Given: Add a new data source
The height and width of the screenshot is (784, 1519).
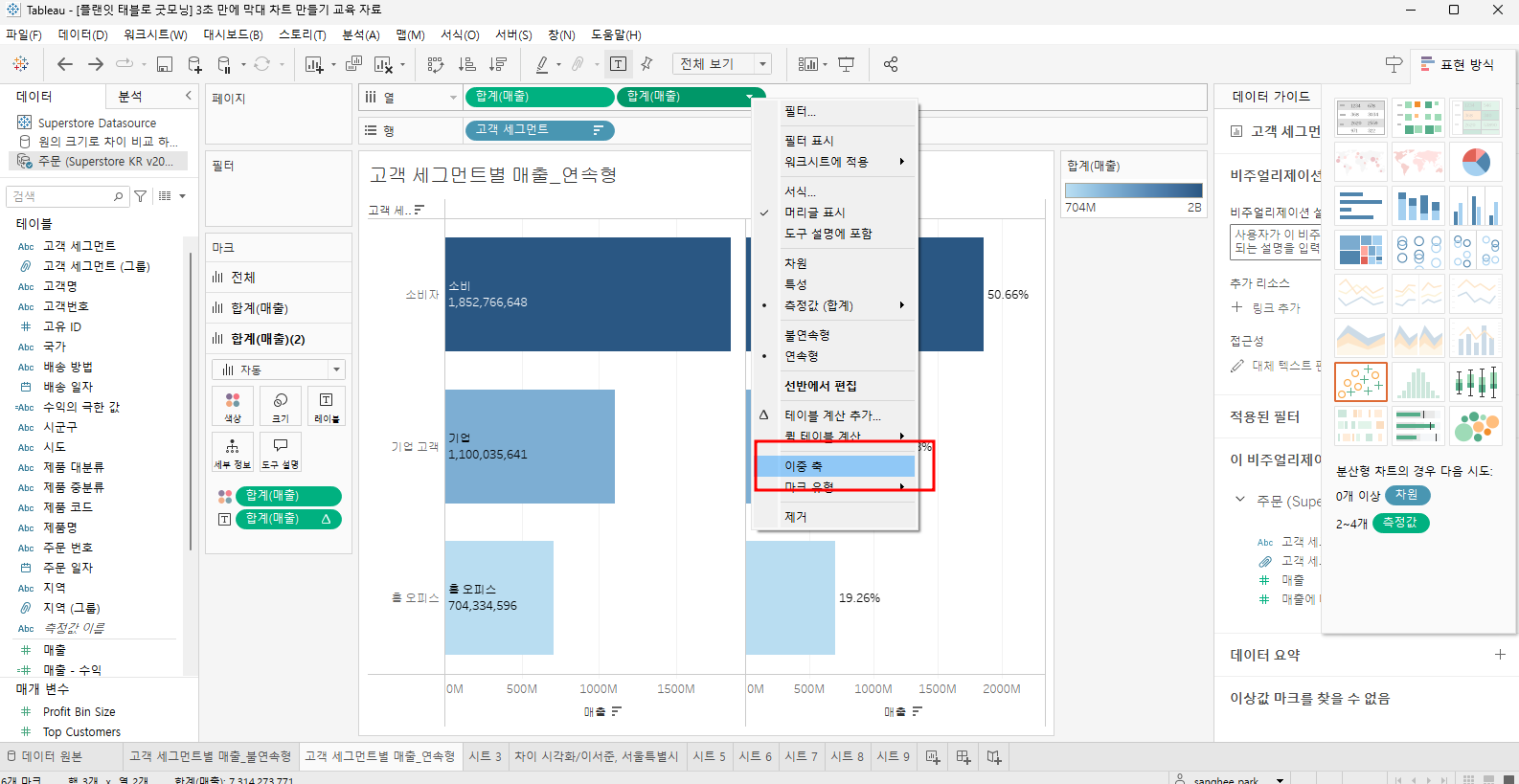Looking at the screenshot, I should pos(195,64).
